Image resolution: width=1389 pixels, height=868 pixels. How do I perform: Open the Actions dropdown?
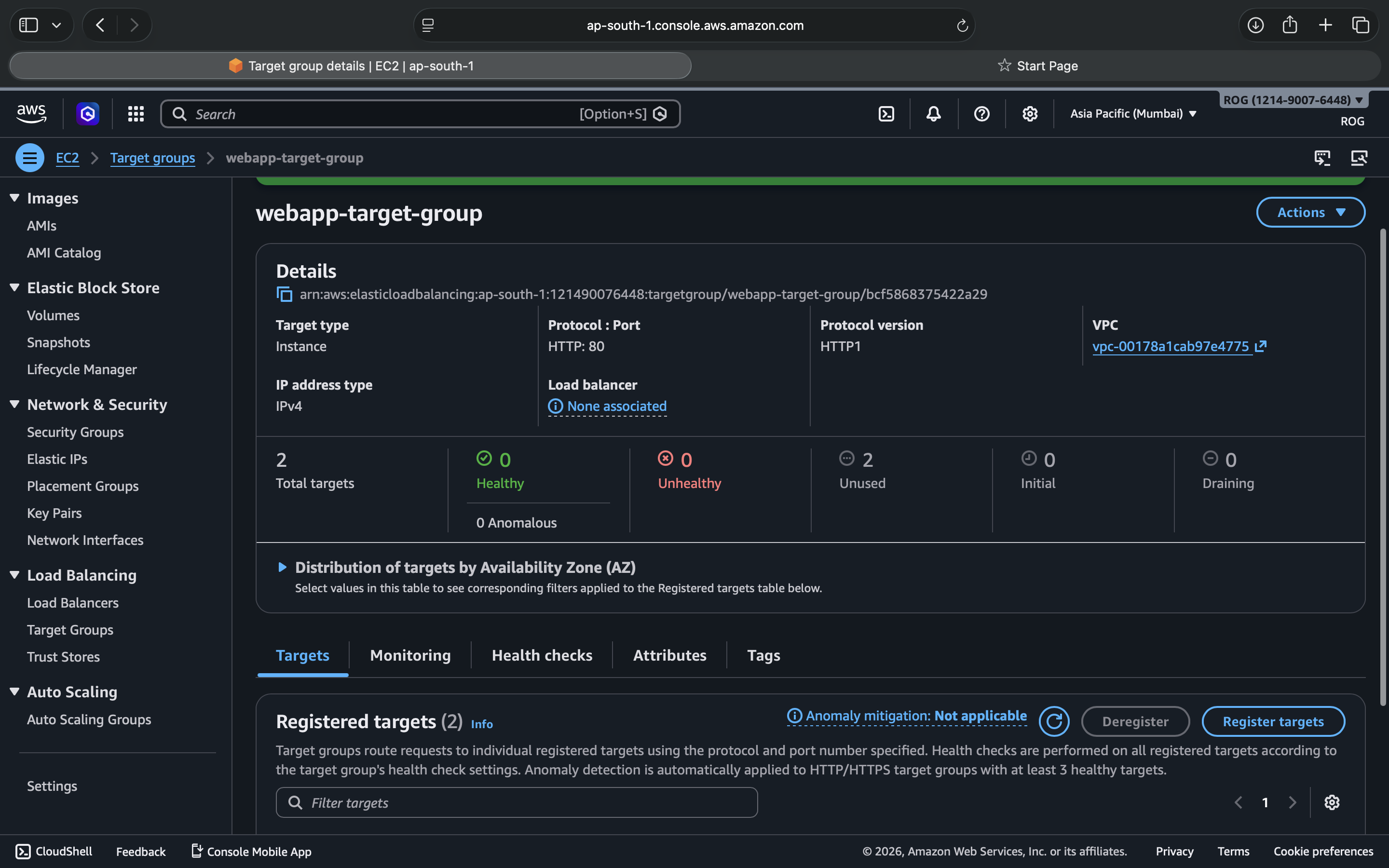(x=1310, y=212)
